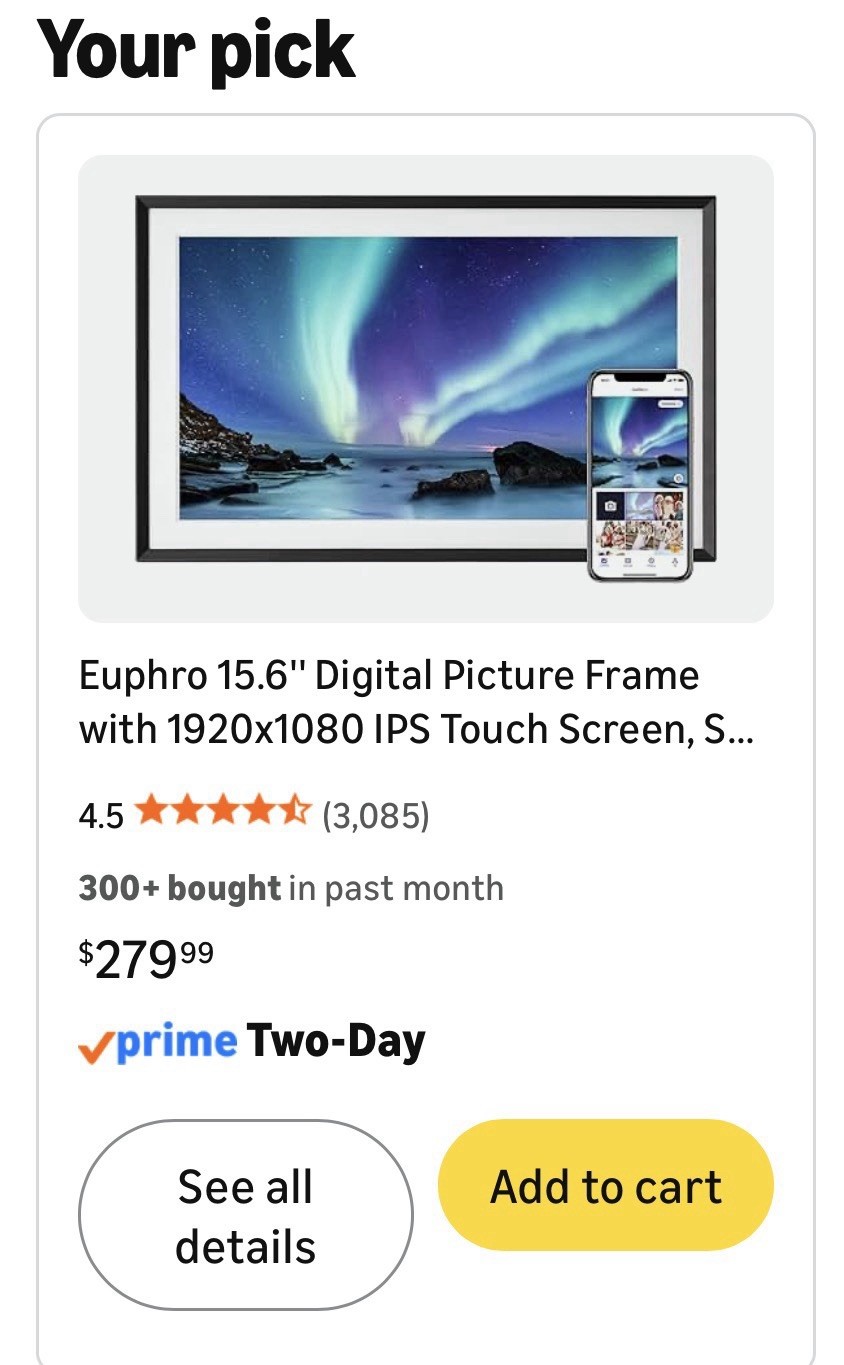Click the first orange rating star
Viewport: 844px width, 1365px height.
tap(151, 811)
